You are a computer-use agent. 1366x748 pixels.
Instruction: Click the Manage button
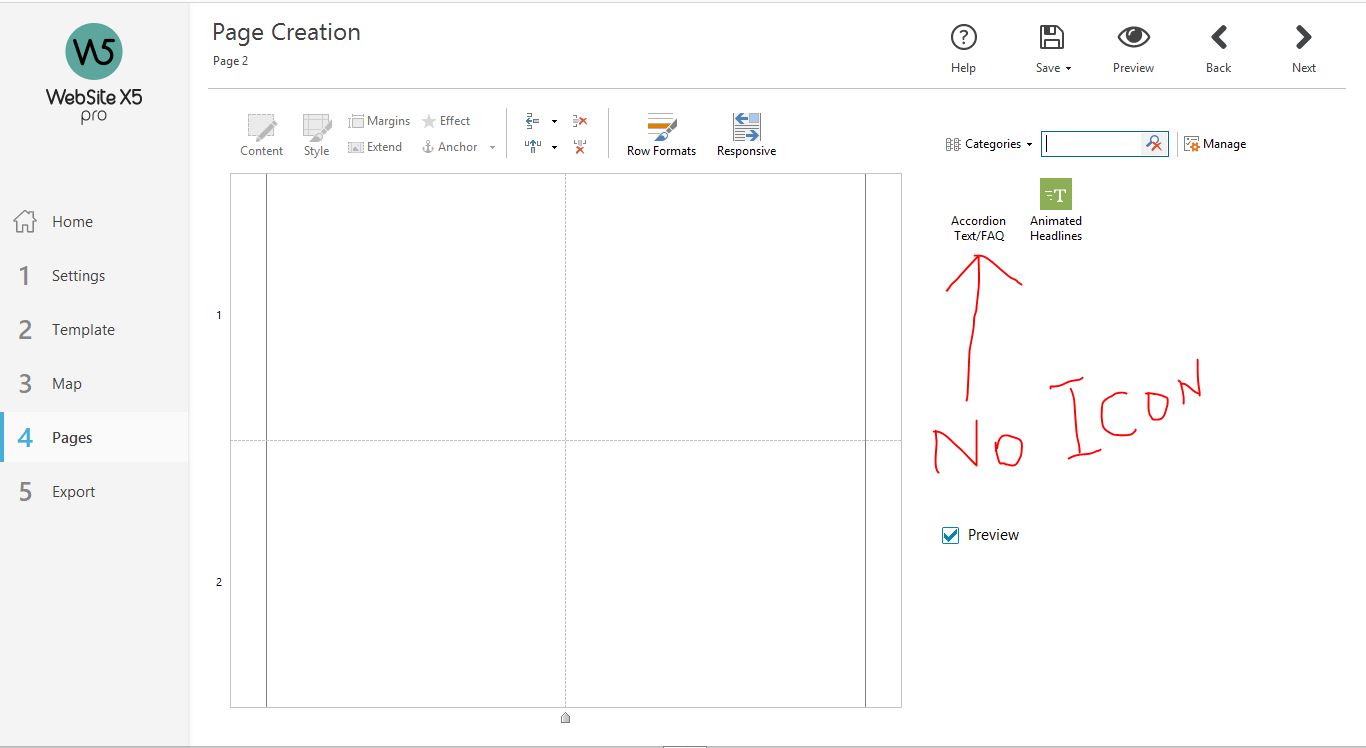(x=1215, y=144)
